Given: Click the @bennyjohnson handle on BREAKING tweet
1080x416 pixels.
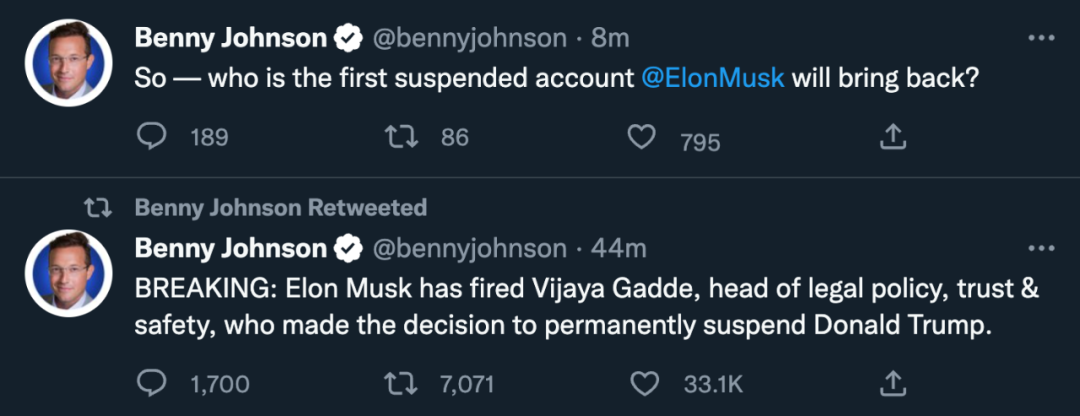Looking at the screenshot, I should (x=468, y=248).
